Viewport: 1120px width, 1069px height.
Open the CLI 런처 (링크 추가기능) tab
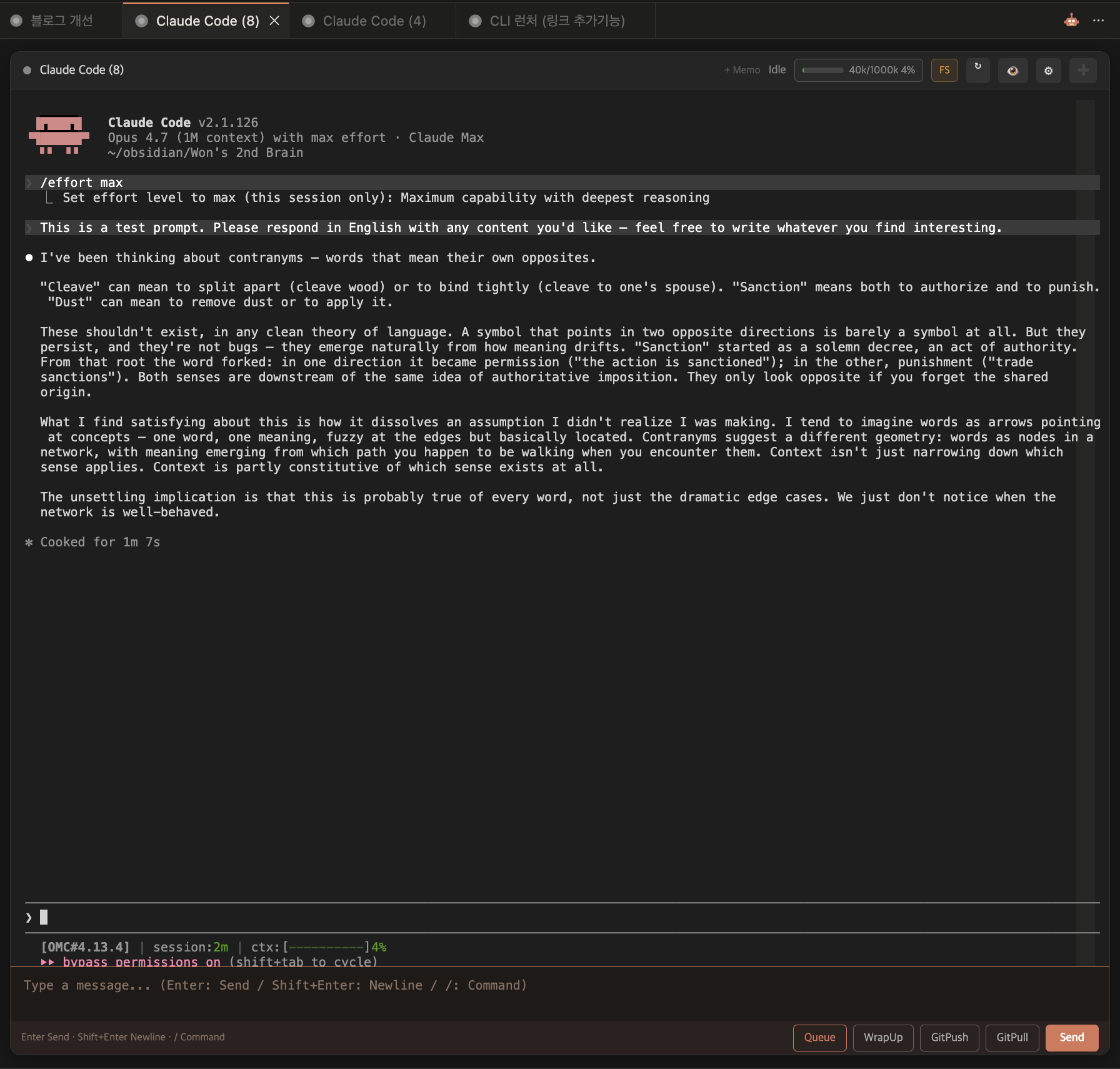[556, 21]
